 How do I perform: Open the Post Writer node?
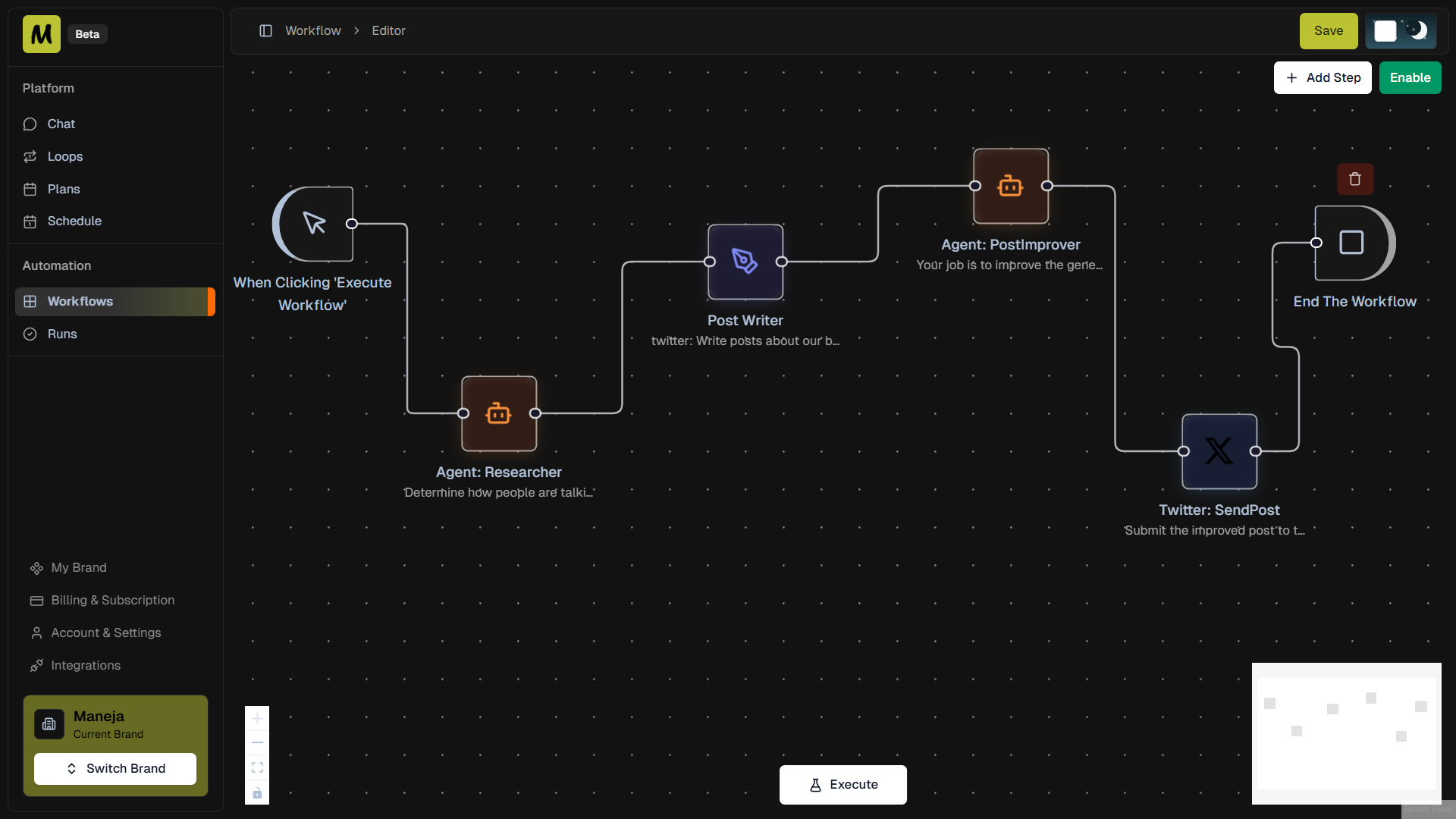click(x=745, y=262)
